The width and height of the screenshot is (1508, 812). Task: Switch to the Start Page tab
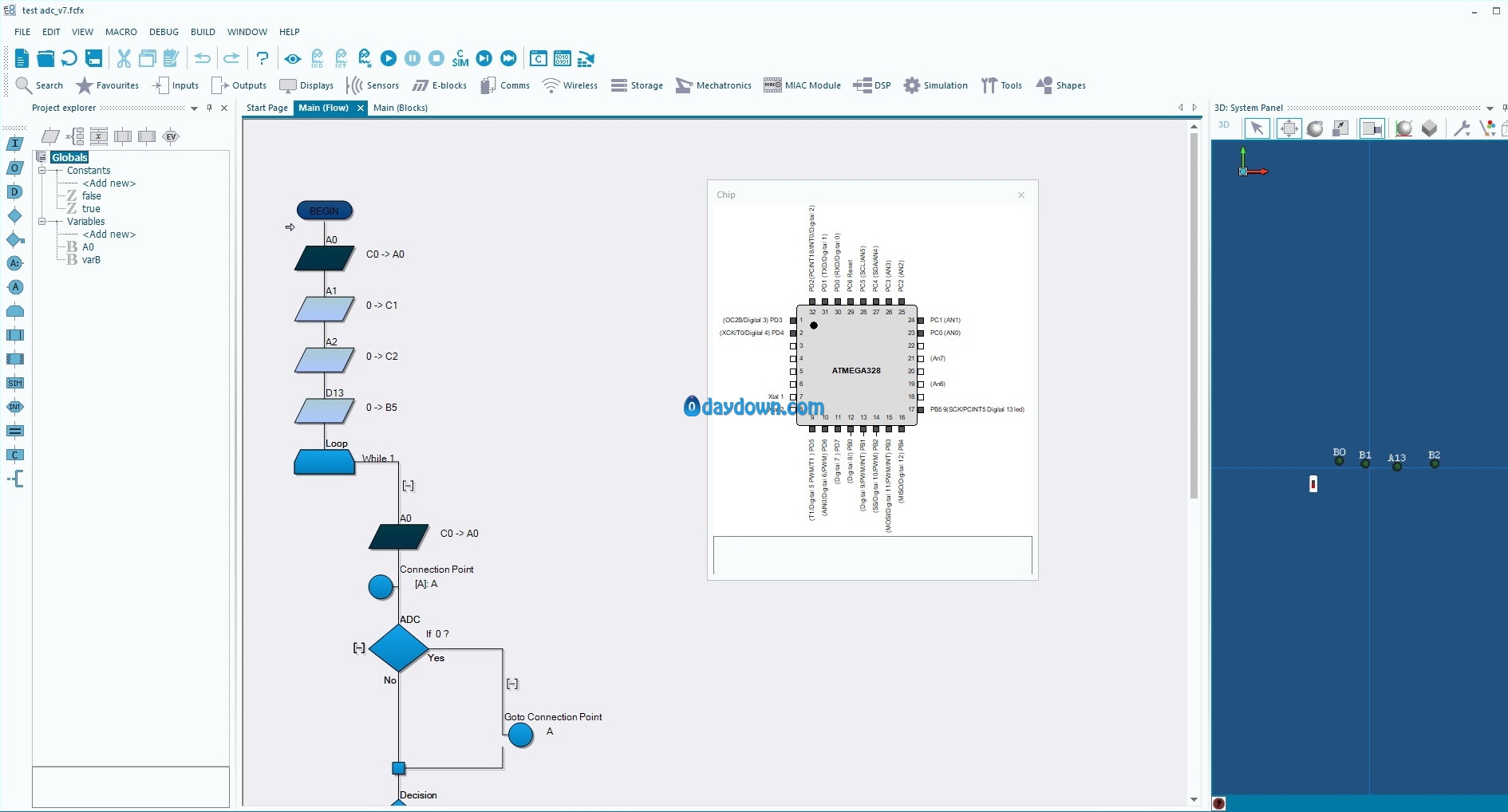pyautogui.click(x=267, y=108)
